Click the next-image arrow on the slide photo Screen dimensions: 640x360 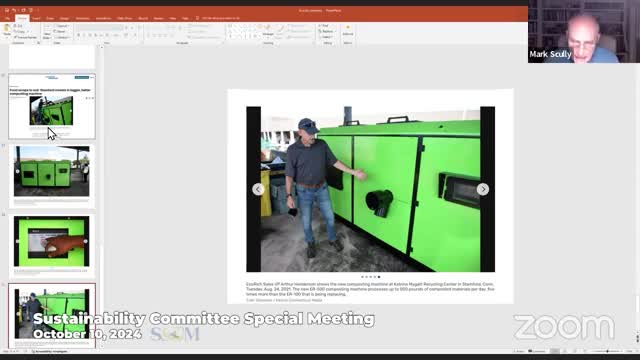pos(483,189)
